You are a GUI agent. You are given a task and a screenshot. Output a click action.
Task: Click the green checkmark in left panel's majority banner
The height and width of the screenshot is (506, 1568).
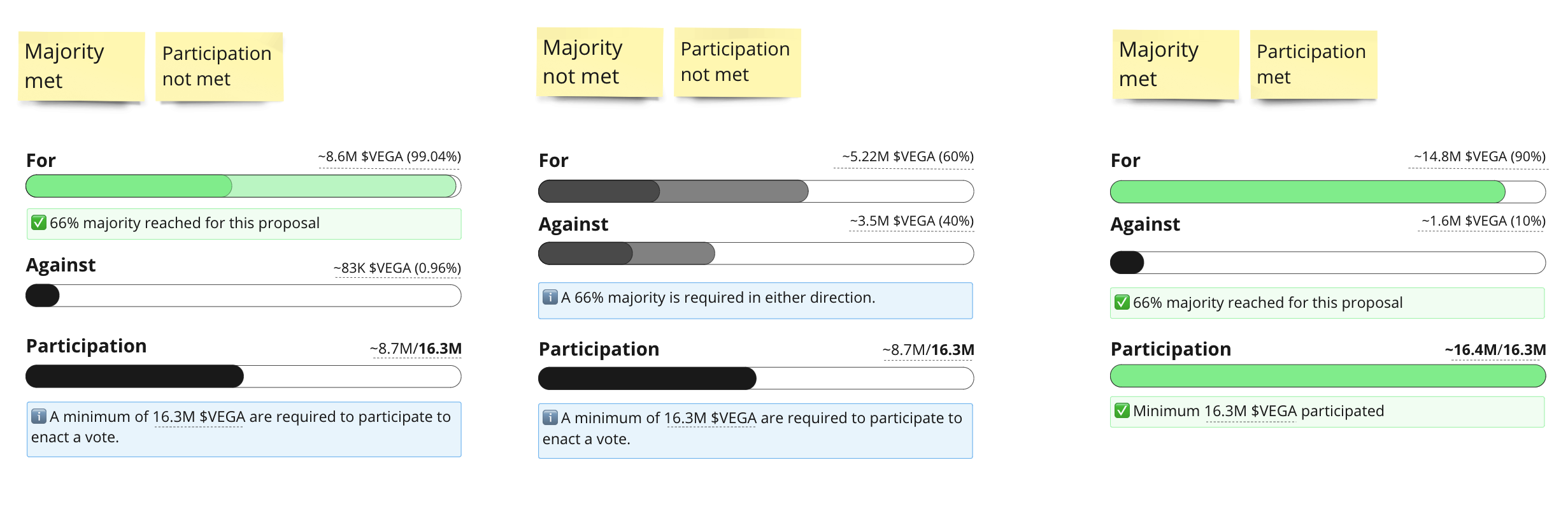click(39, 223)
